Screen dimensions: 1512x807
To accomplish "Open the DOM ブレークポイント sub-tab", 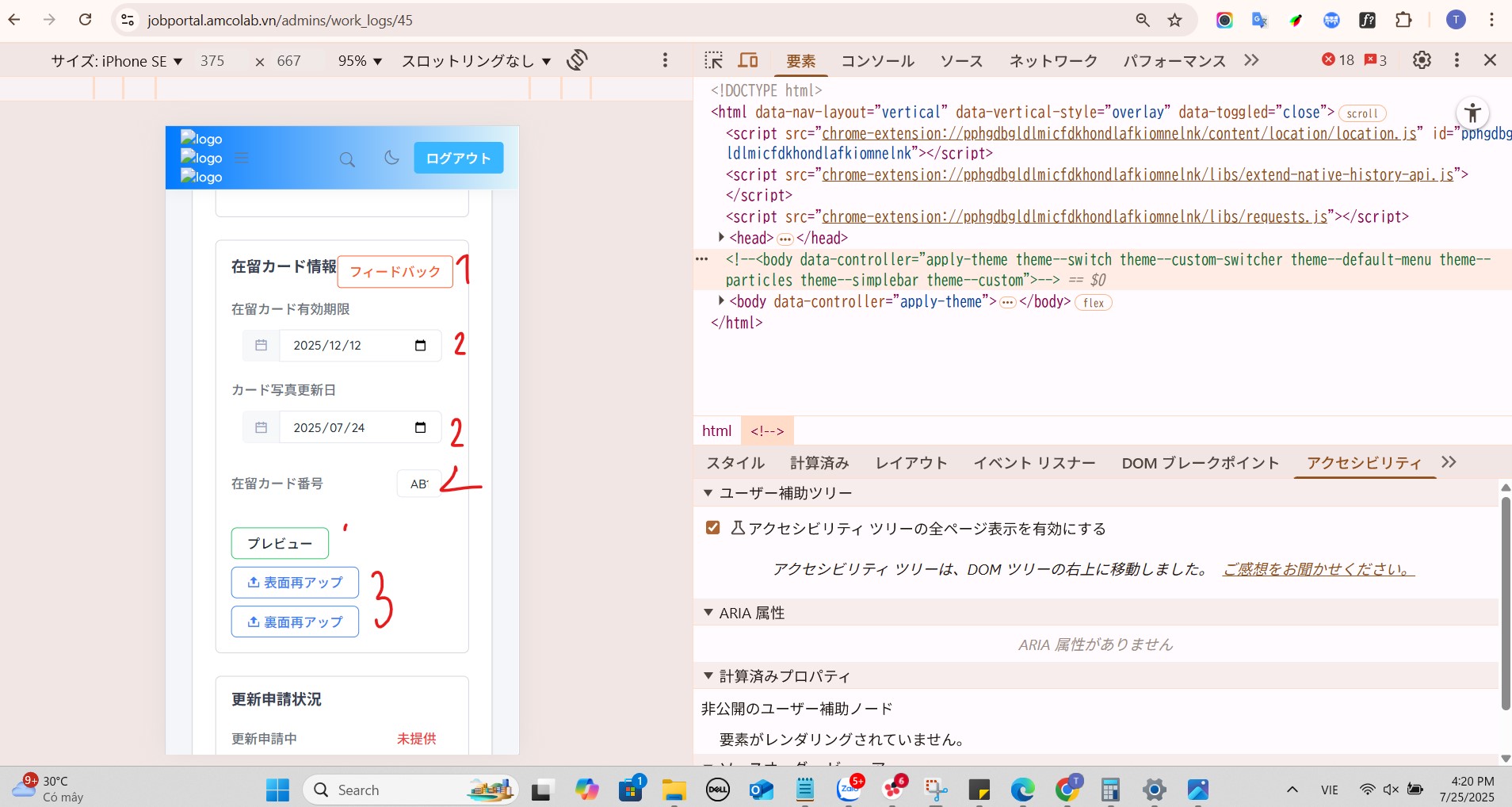I will coord(1200,463).
